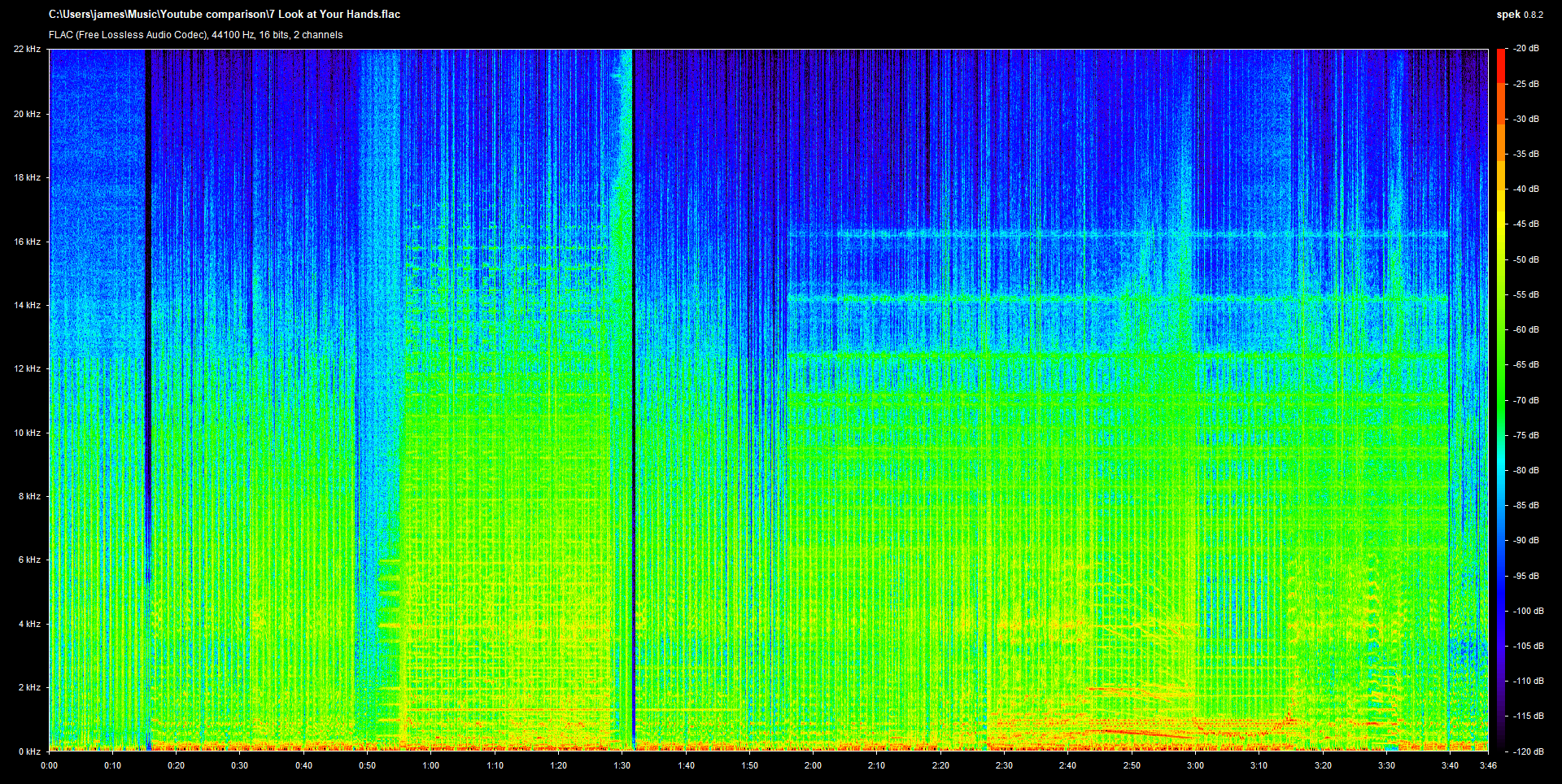
Task: Click the 2:50 time axis marker
Action: [x=1132, y=765]
